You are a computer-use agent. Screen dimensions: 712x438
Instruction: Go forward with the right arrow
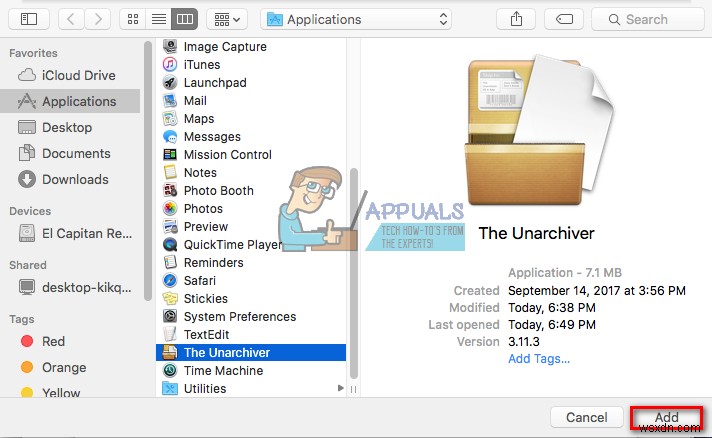click(x=98, y=20)
